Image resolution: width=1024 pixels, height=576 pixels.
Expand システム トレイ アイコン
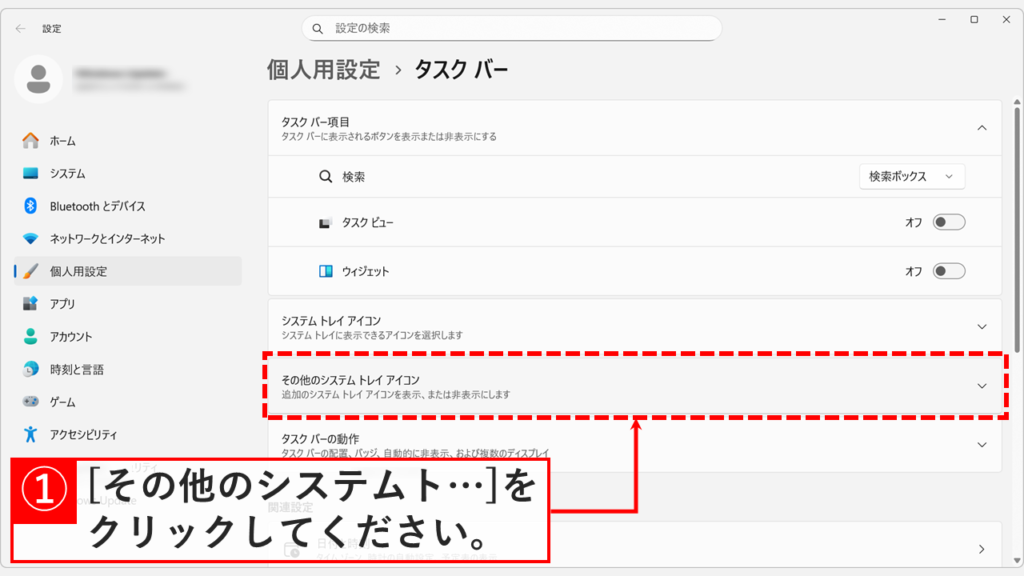[x=981, y=325]
